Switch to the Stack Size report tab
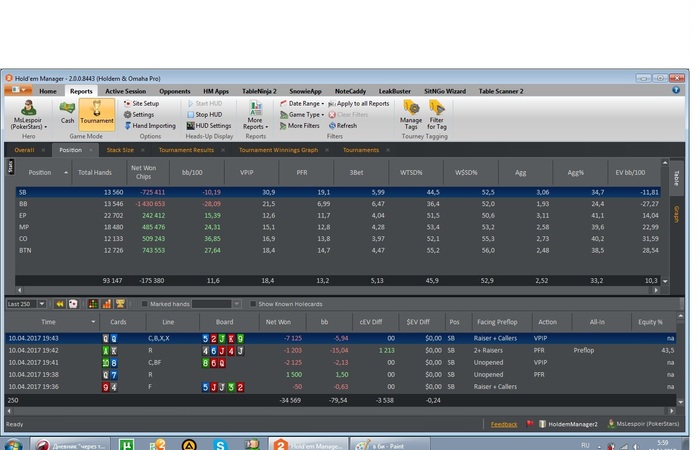The image size is (700, 450). (x=120, y=150)
